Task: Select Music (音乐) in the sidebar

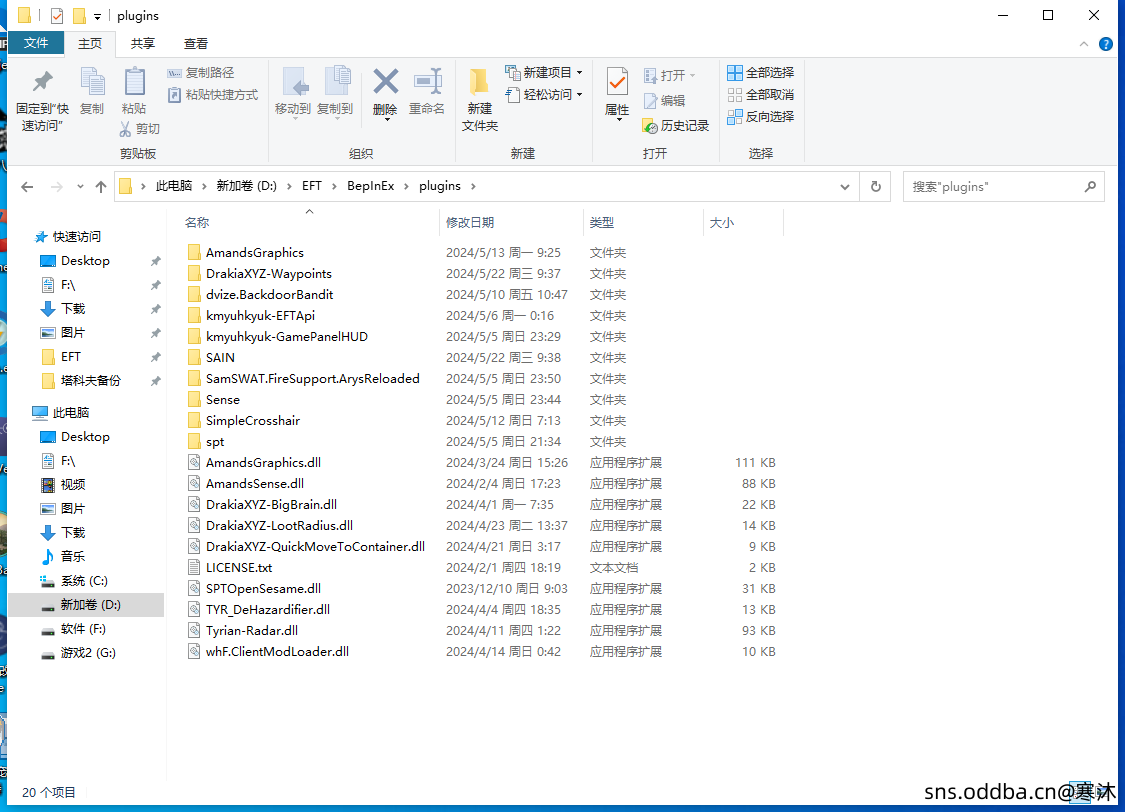Action: click(72, 557)
